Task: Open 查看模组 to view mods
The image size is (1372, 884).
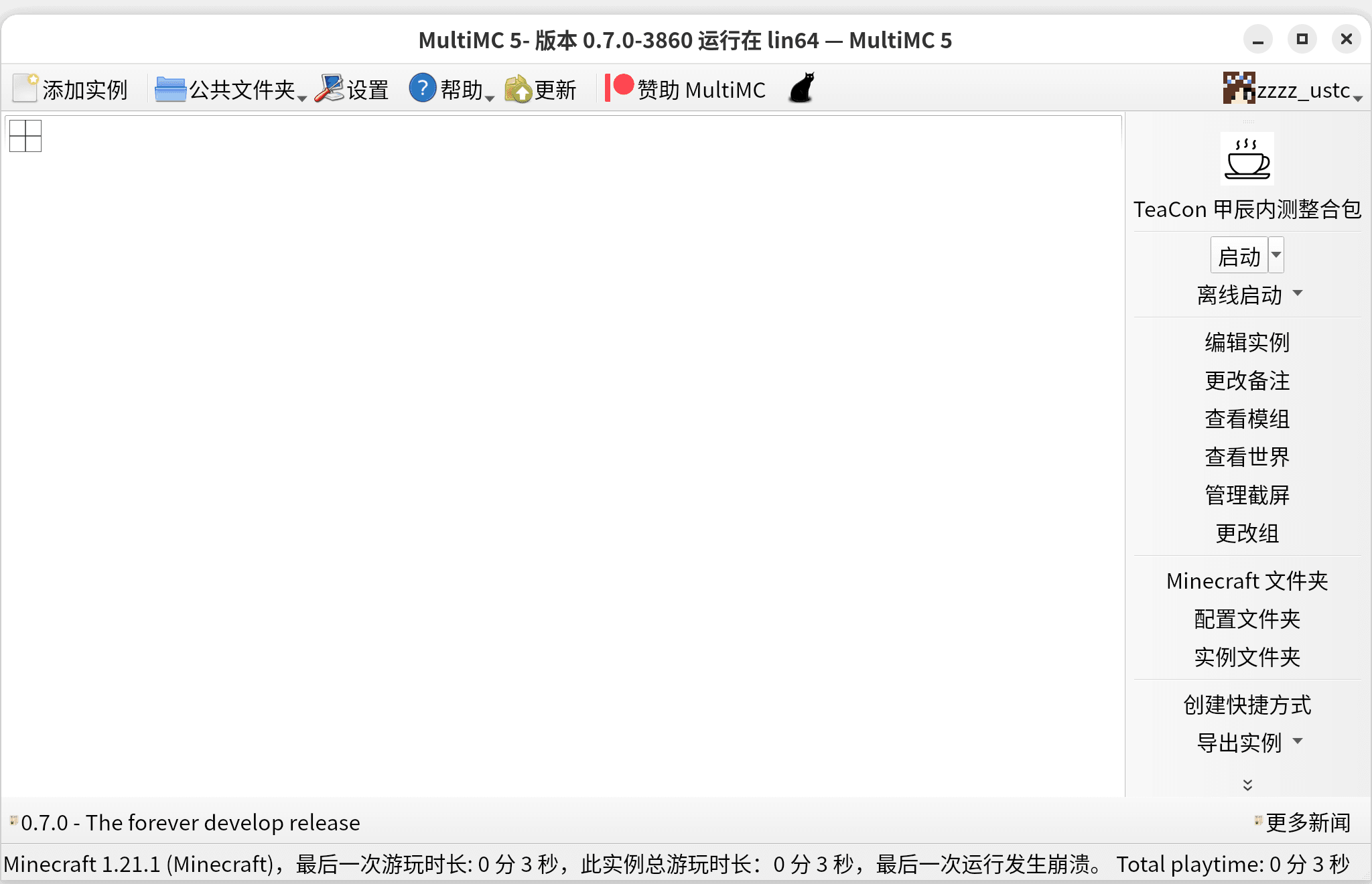Action: click(1247, 419)
